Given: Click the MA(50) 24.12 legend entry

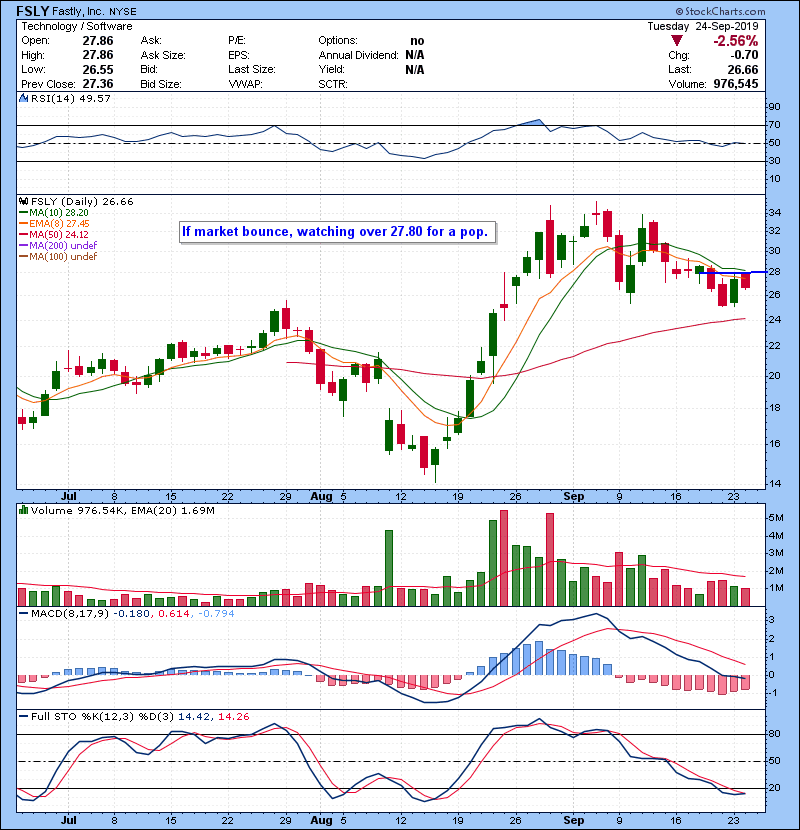Looking at the screenshot, I should tap(53, 234).
